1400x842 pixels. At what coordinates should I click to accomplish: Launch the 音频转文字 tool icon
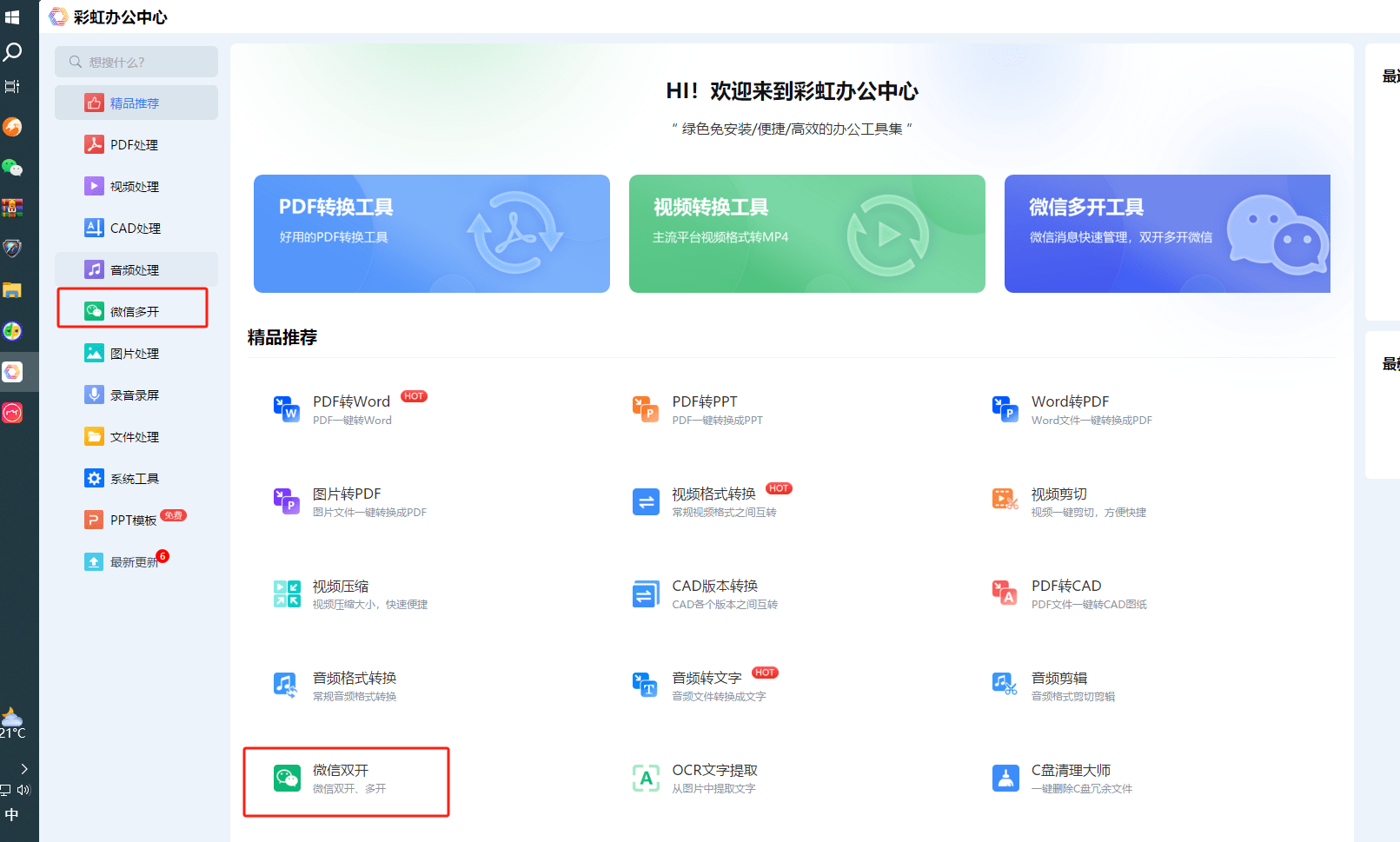pos(646,686)
